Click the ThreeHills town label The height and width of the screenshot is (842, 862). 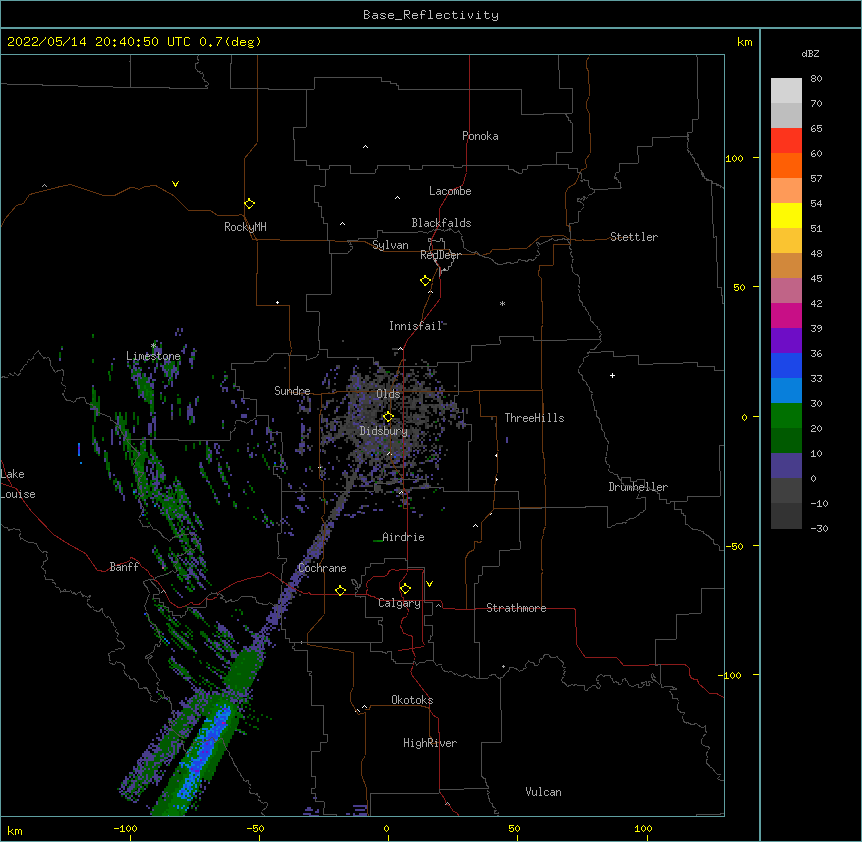point(534,418)
